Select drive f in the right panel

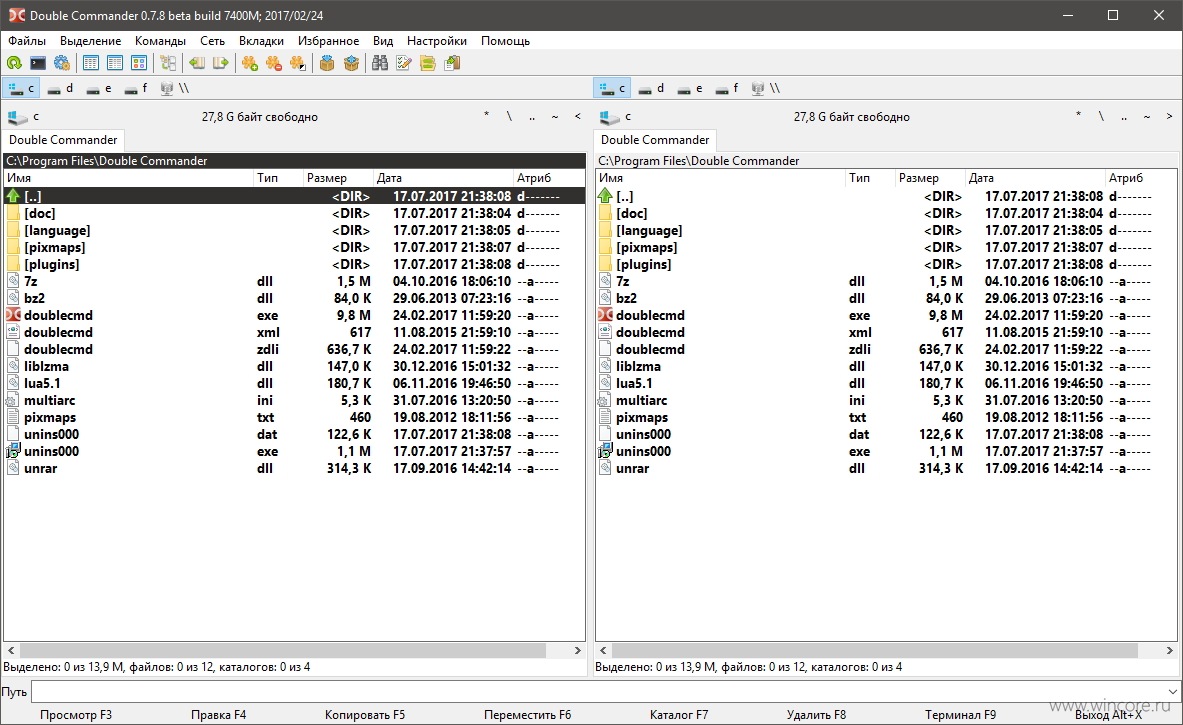pos(727,88)
